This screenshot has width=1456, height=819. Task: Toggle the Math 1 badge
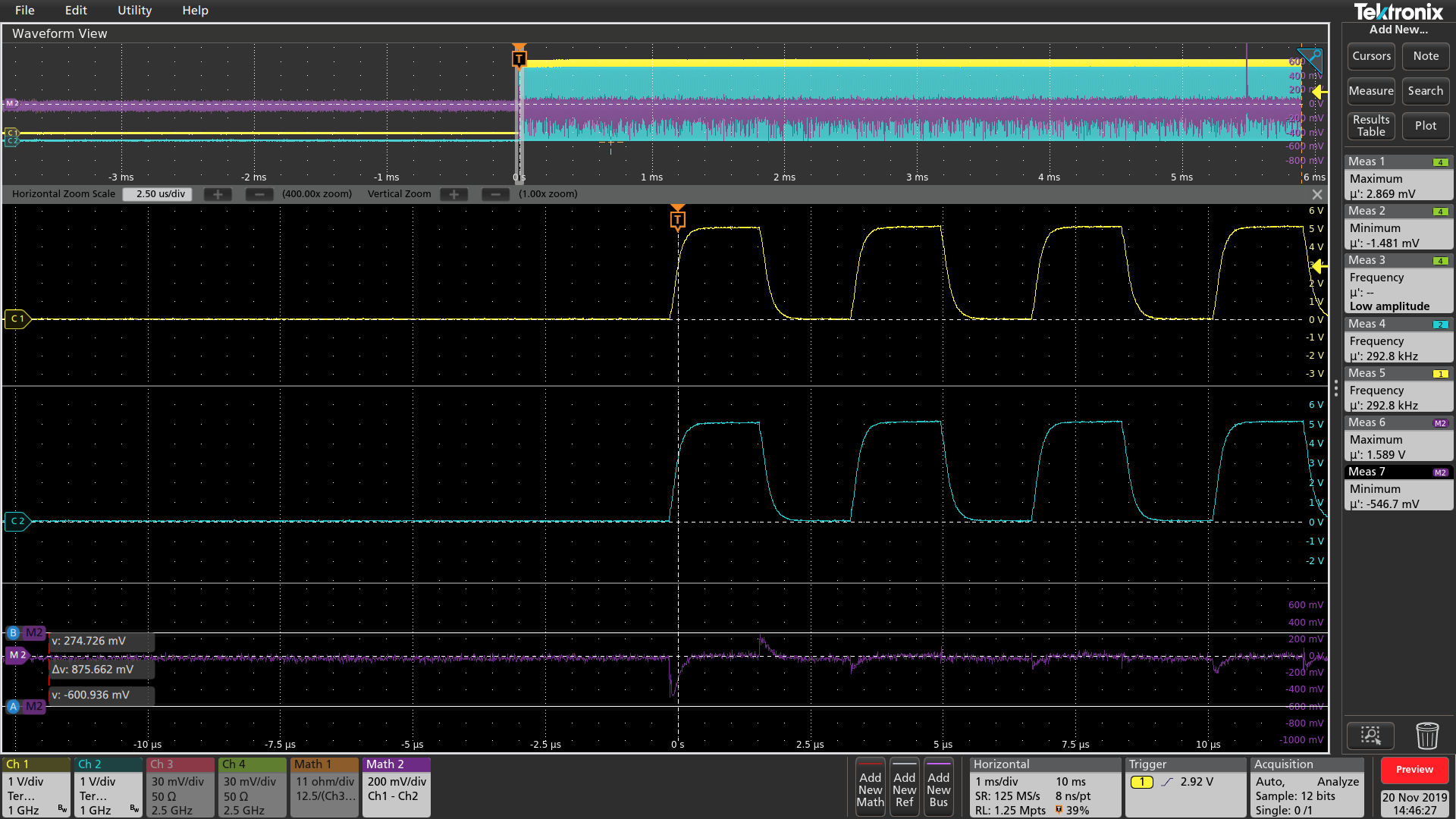point(325,787)
